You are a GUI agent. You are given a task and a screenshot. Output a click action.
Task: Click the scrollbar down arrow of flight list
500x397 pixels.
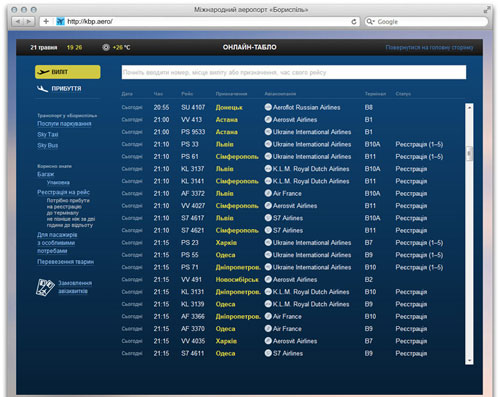(469, 361)
